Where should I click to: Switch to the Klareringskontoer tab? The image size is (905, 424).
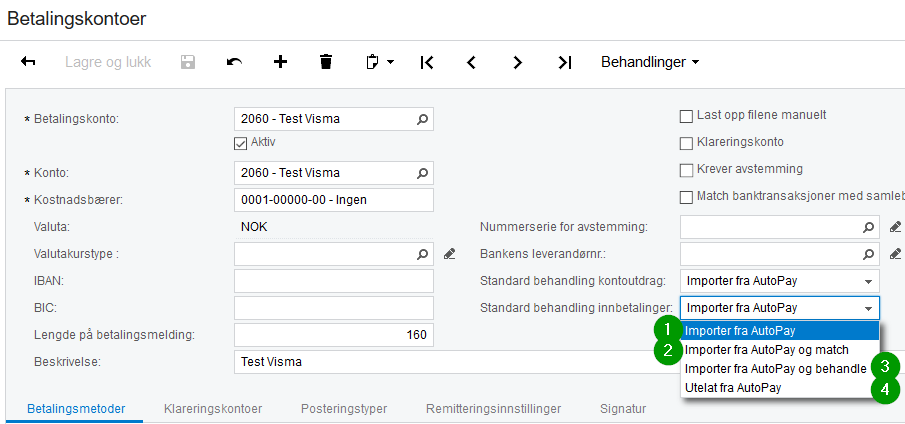click(212, 409)
